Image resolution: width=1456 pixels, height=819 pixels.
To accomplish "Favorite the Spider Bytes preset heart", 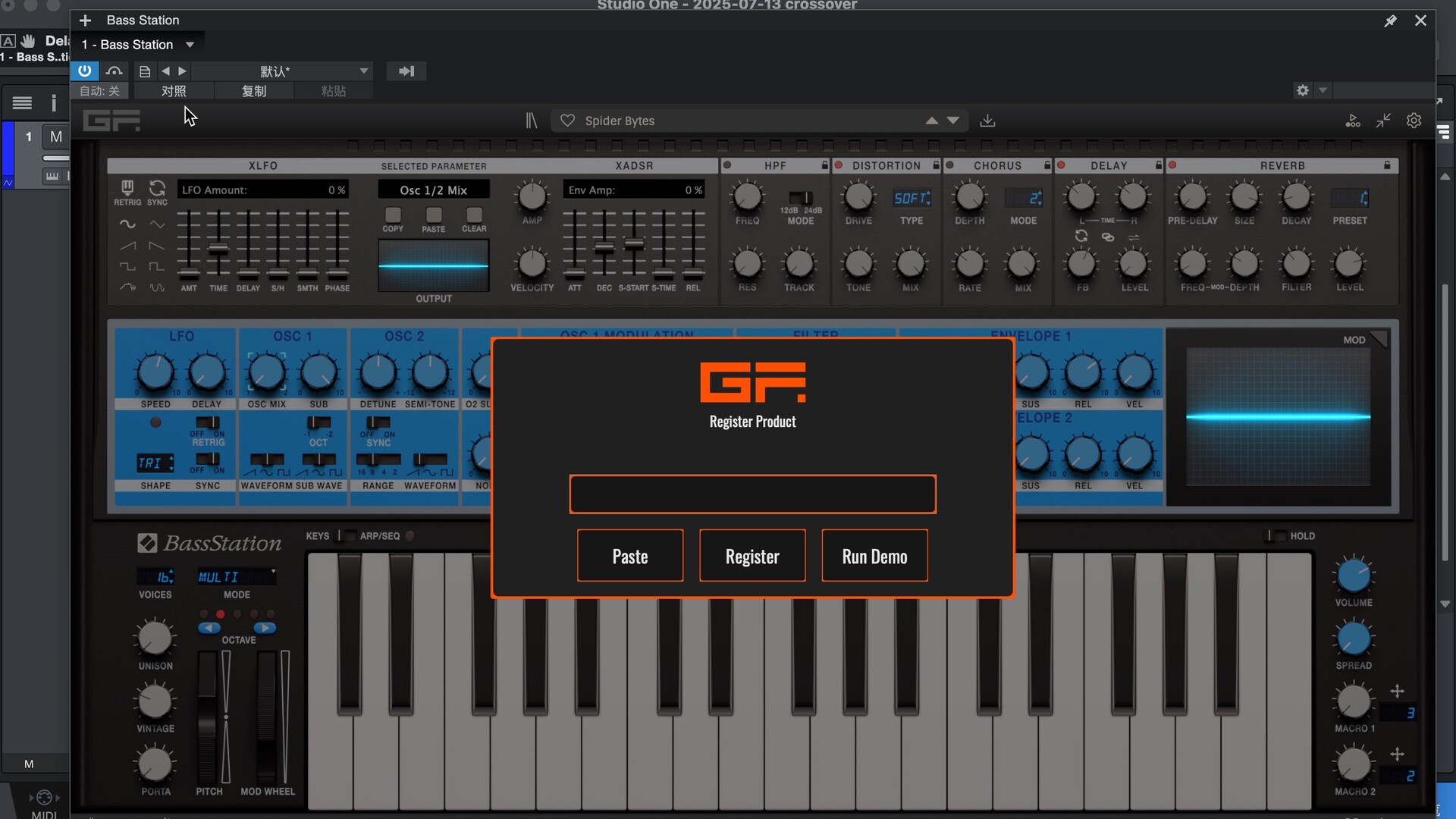I will [567, 121].
